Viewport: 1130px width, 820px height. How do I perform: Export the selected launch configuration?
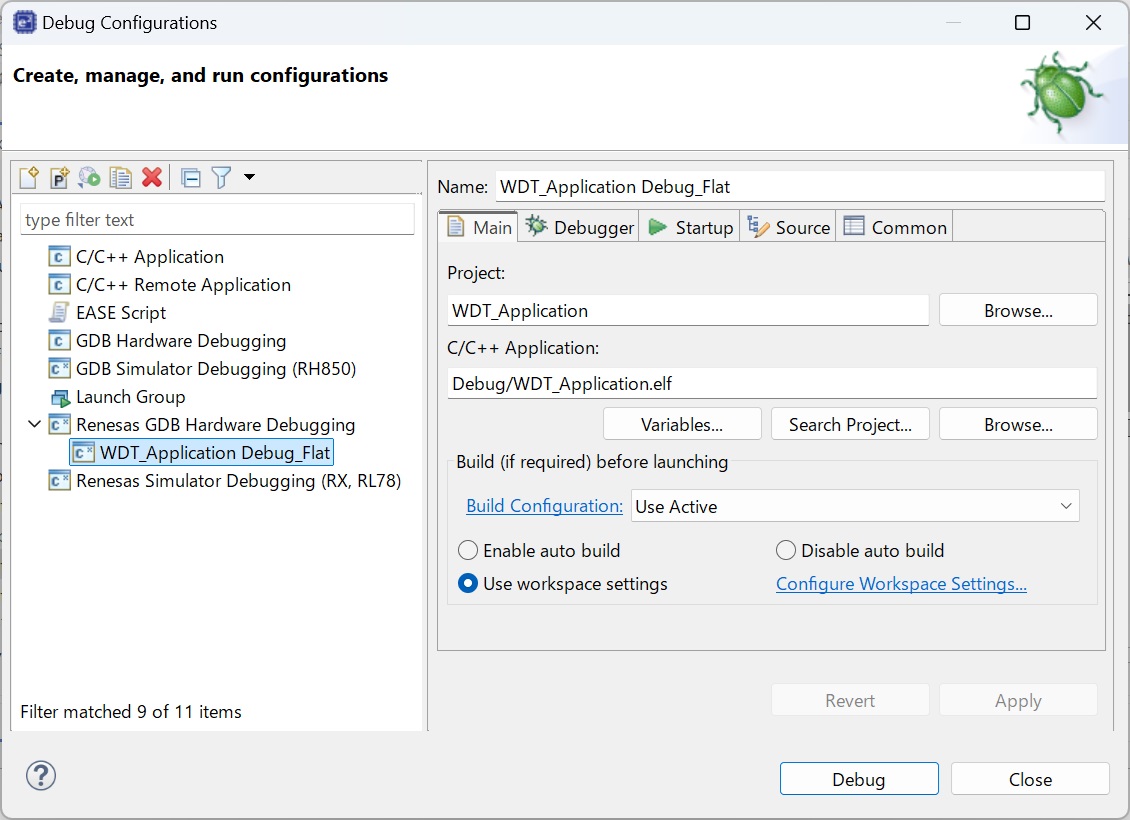pos(89,177)
